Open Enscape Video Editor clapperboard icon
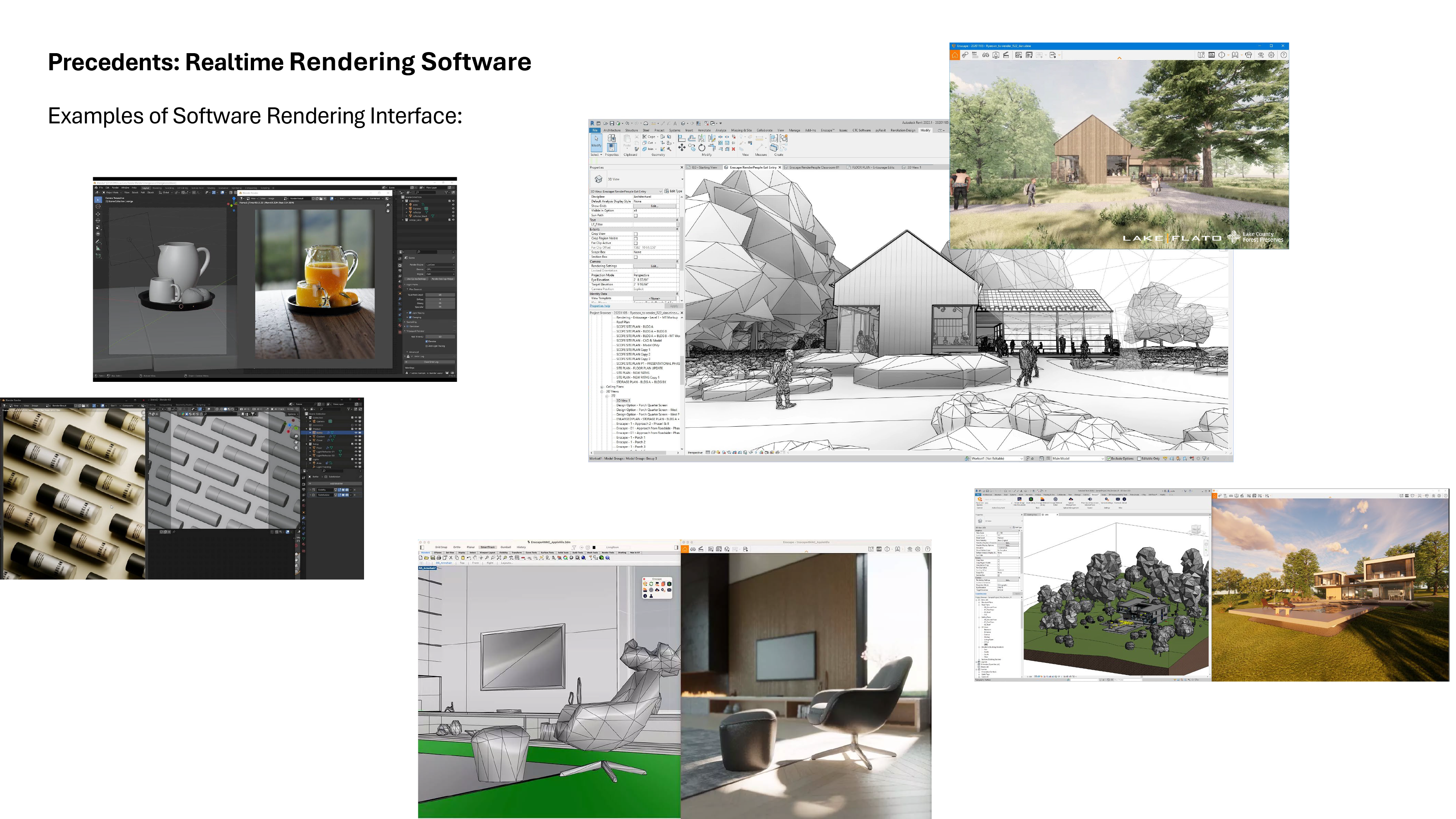 click(x=1006, y=55)
